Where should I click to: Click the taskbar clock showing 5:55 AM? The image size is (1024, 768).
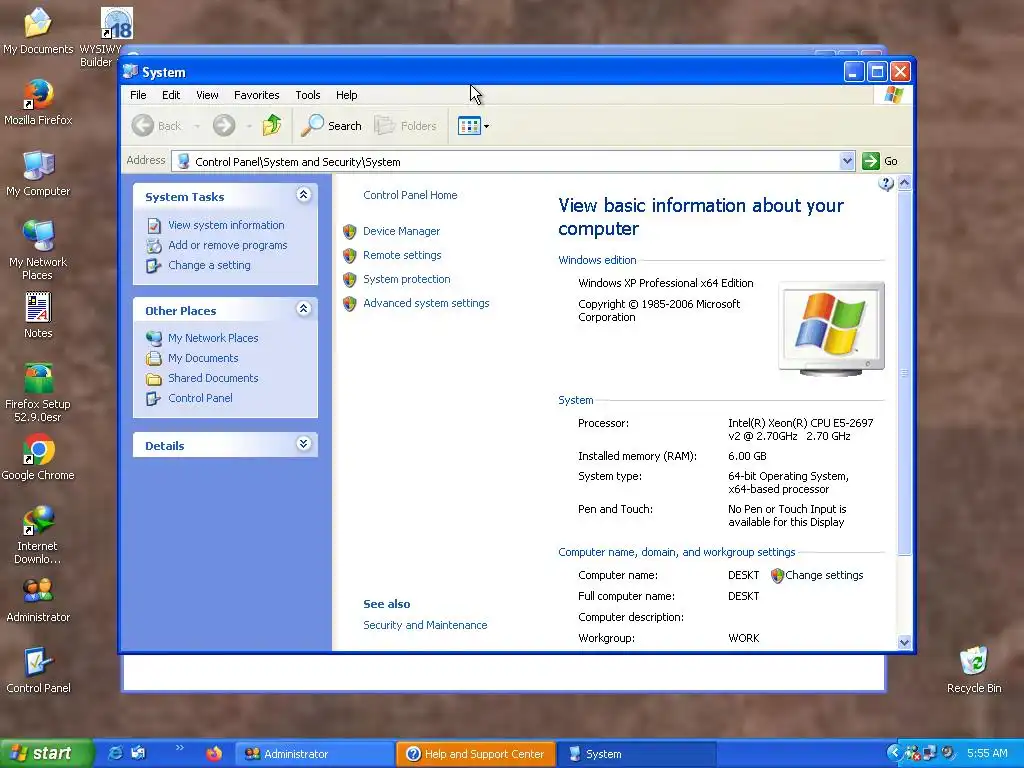click(987, 753)
